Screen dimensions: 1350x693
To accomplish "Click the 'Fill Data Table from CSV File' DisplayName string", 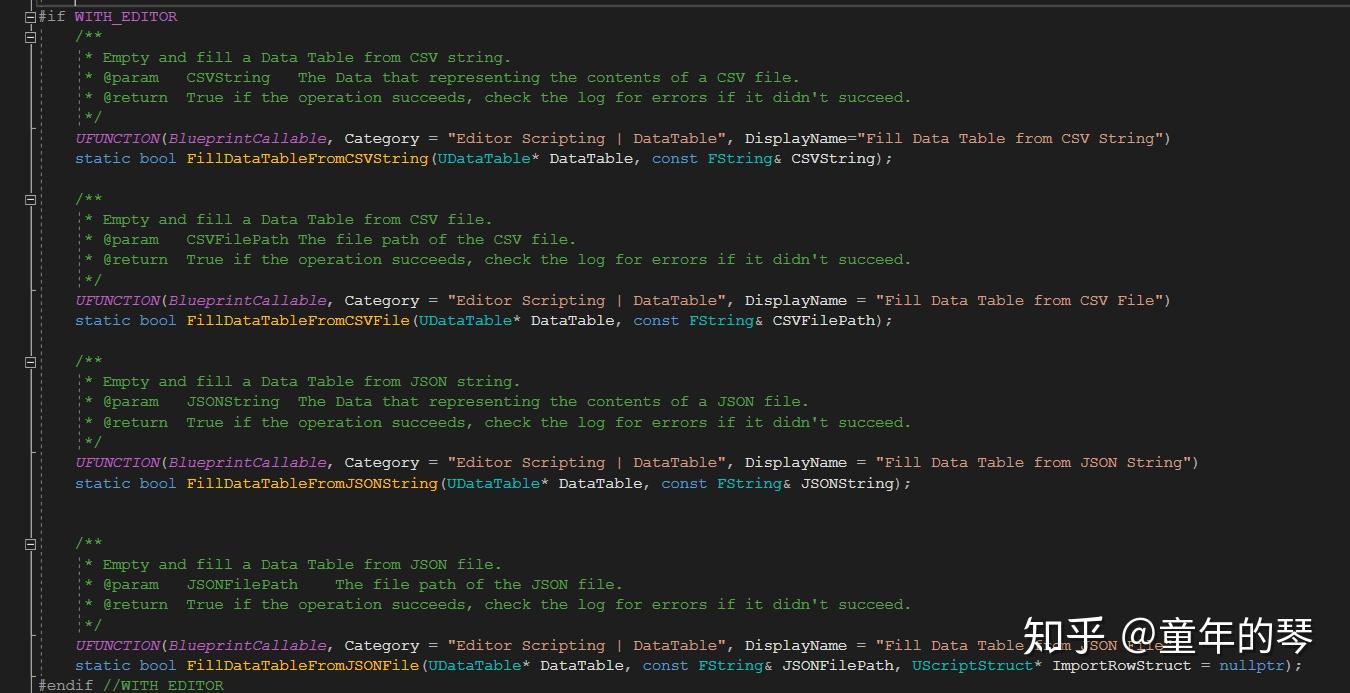I will [1021, 300].
